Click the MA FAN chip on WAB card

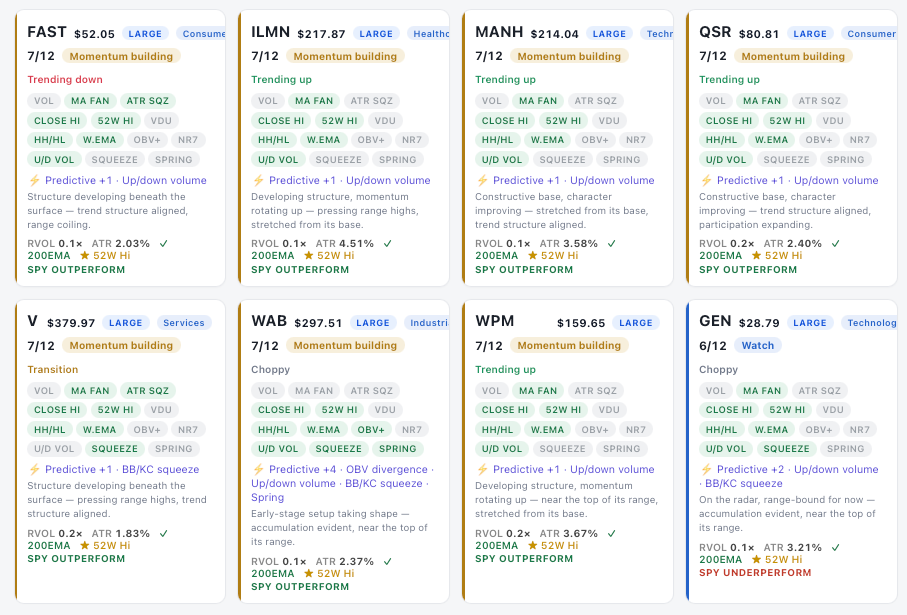[314, 391]
